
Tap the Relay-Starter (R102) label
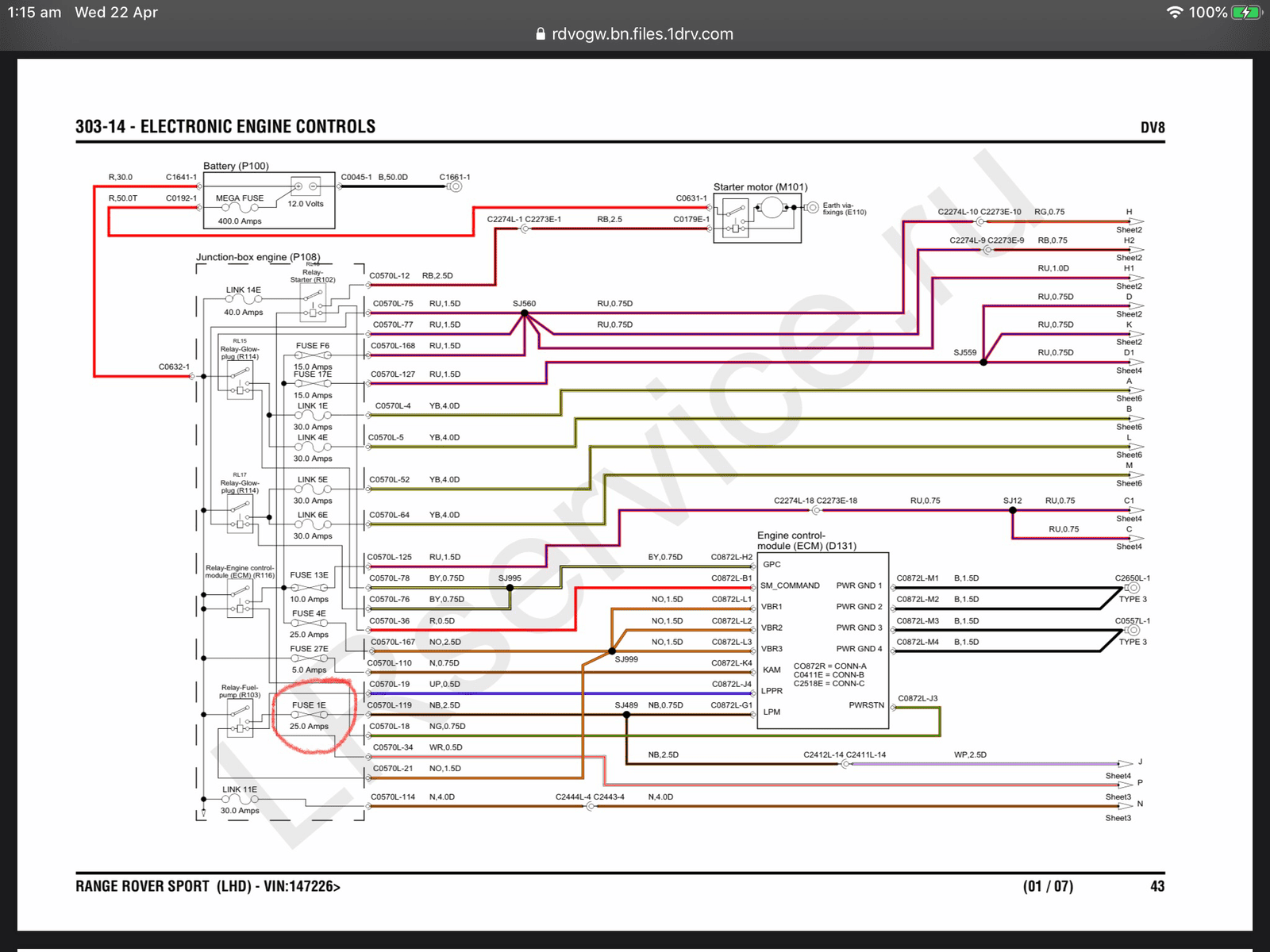313,275
